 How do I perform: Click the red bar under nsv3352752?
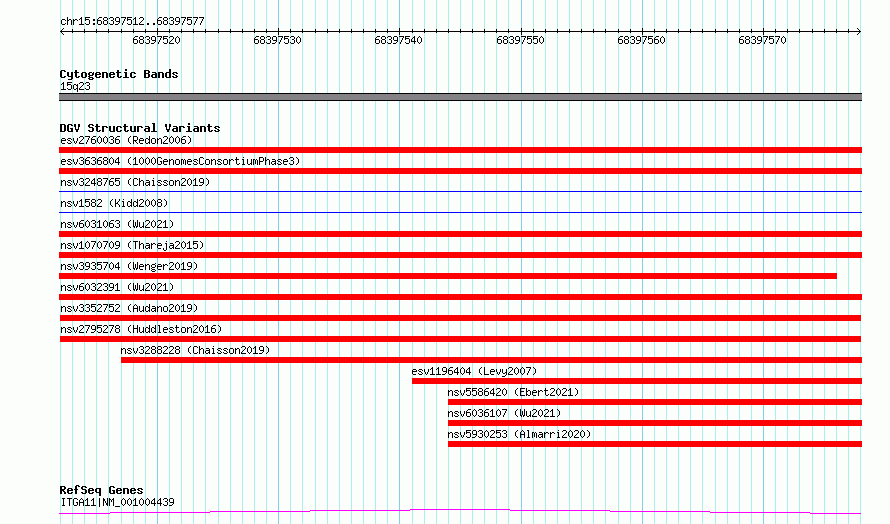tap(460, 318)
